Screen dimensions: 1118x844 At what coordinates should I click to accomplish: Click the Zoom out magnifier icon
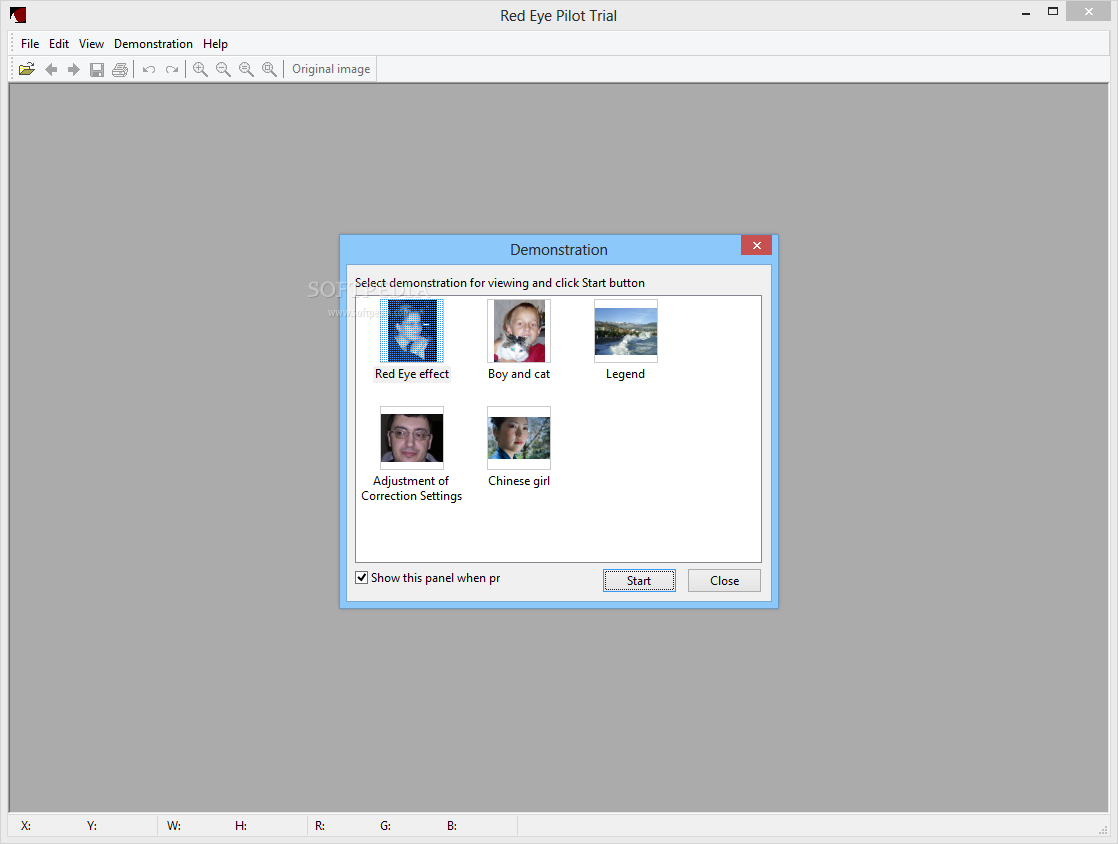223,69
